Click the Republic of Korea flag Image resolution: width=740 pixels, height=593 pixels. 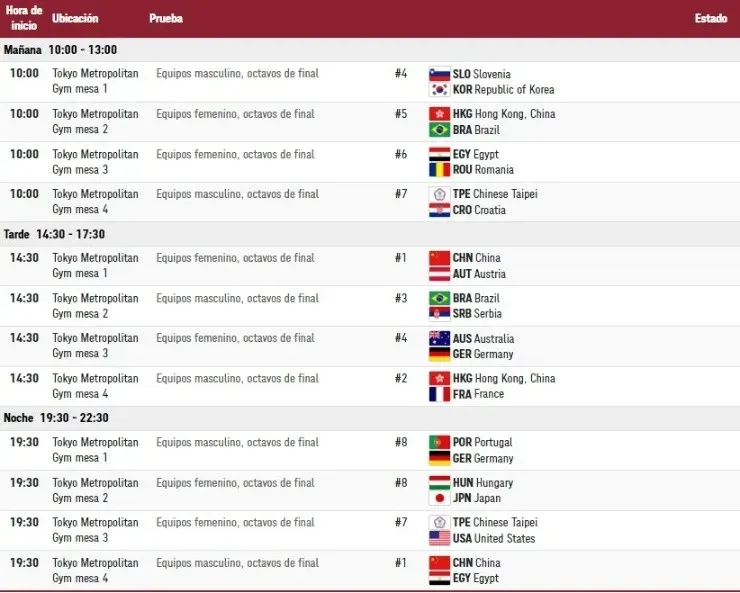coord(439,89)
